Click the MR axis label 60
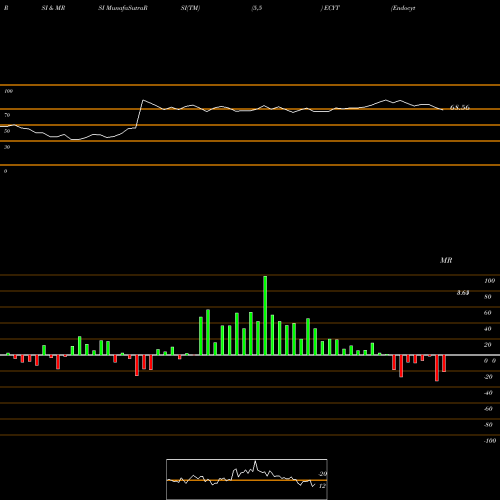The height and width of the screenshot is (500, 500). coord(488,313)
